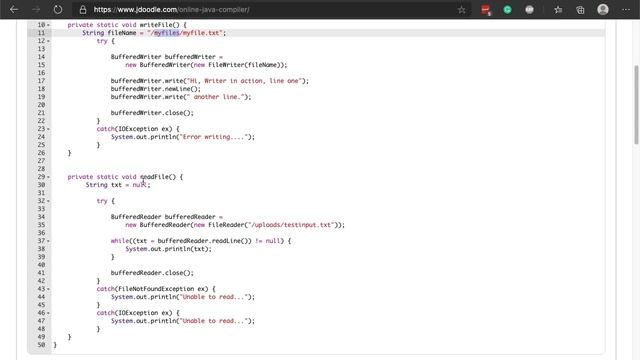This screenshot has height=360, width=640.
Task: Go back to the previous page
Action: click(x=14, y=9)
